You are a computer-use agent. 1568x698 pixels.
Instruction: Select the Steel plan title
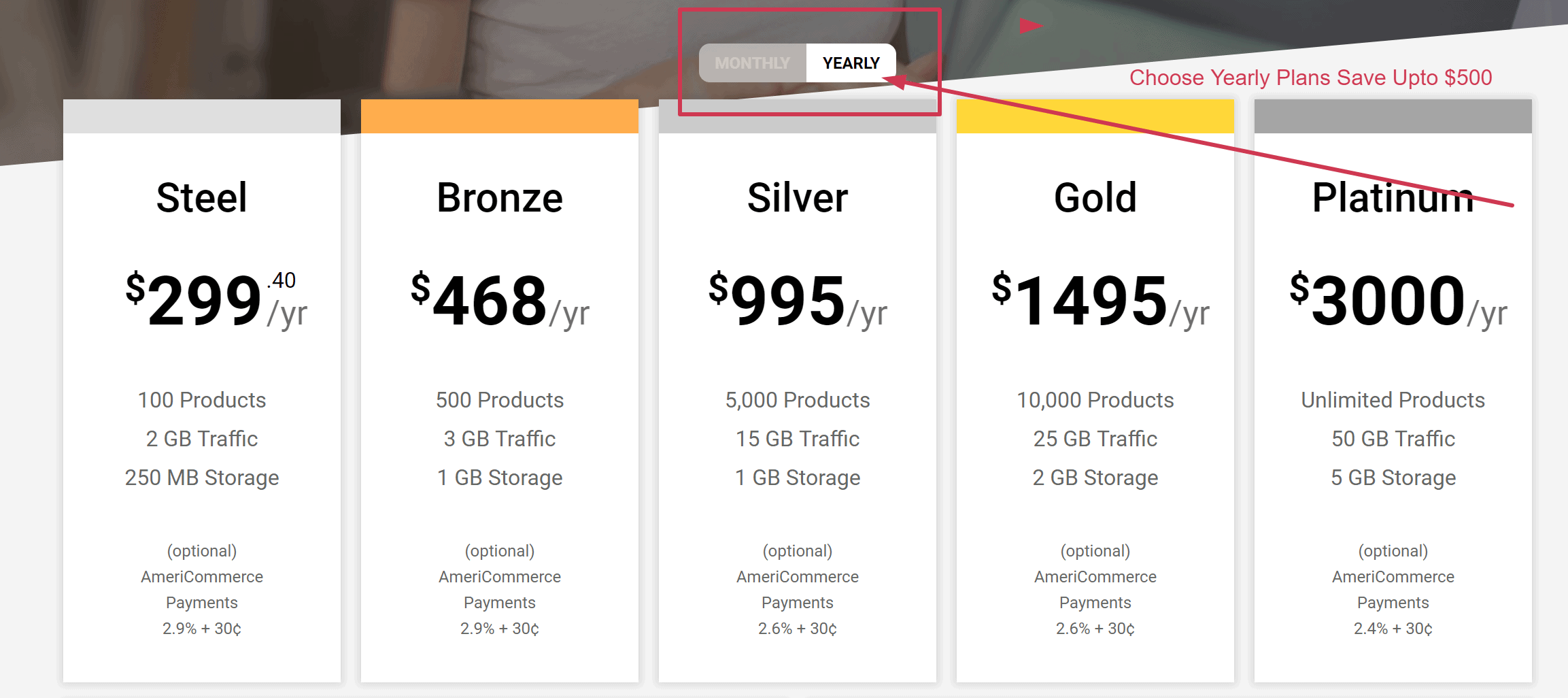202,198
